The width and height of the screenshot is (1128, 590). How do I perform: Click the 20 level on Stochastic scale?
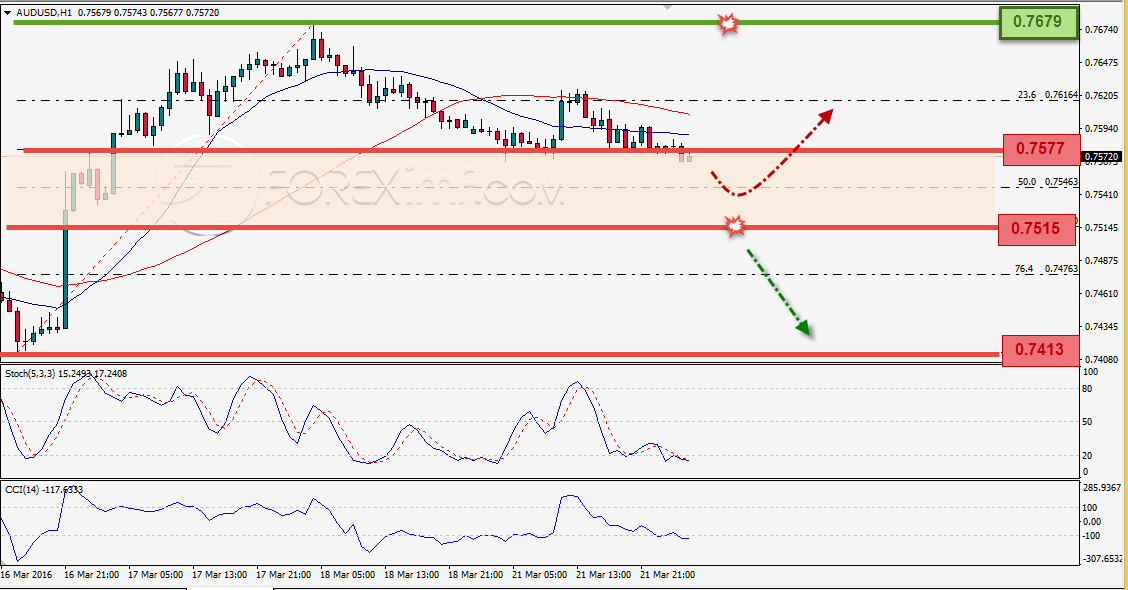(x=1087, y=455)
